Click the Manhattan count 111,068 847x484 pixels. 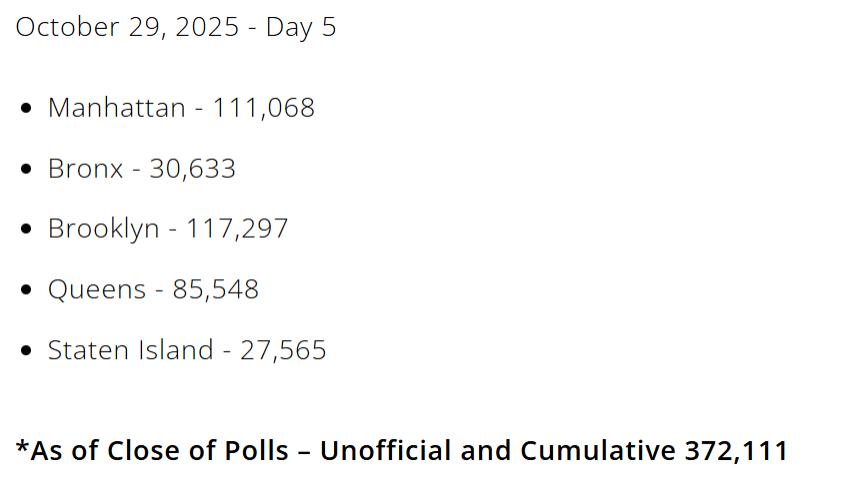point(263,107)
